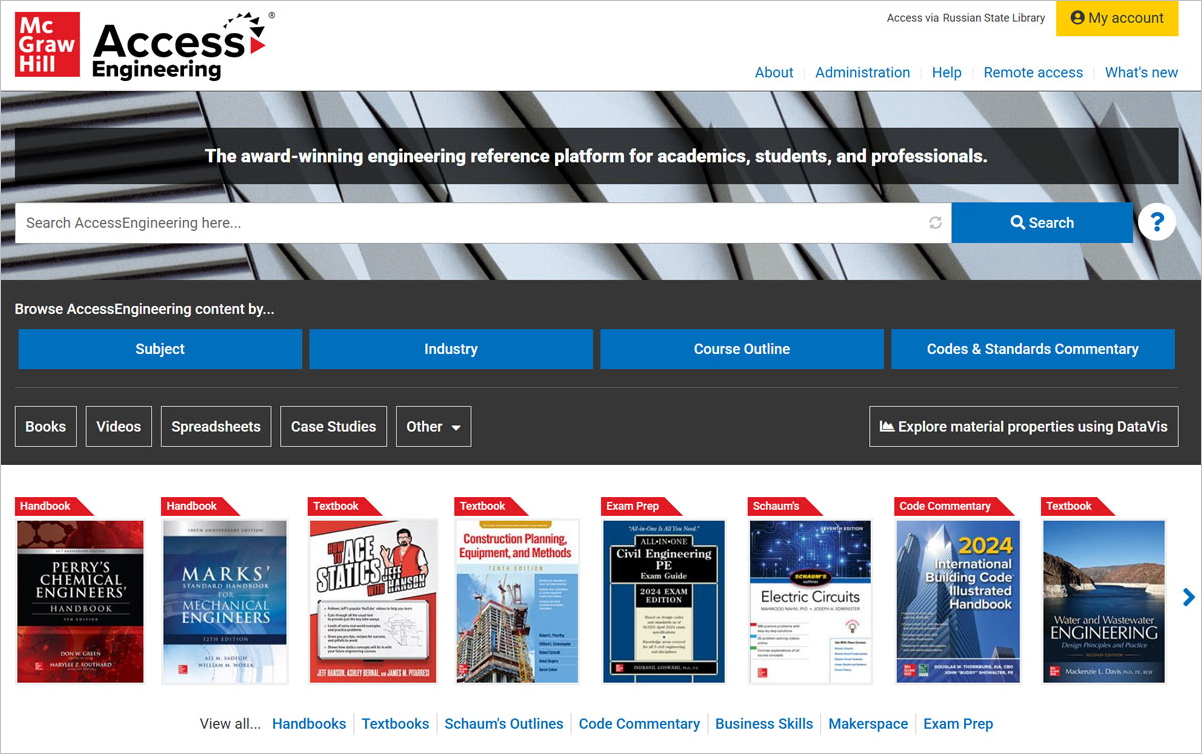Open the About link
The width and height of the screenshot is (1202, 754).
(x=774, y=72)
